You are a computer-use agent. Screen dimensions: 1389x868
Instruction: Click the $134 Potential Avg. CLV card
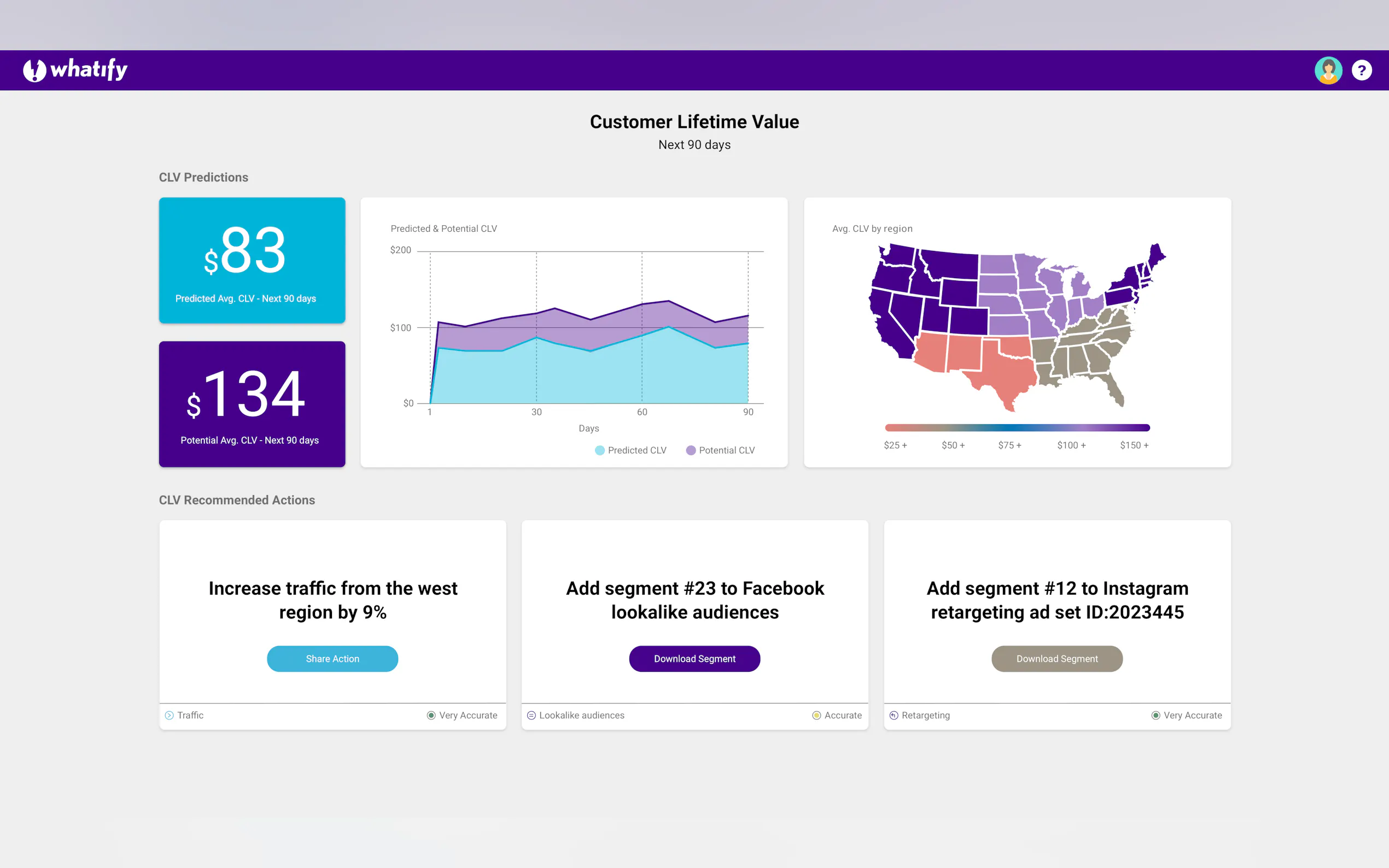(252, 403)
